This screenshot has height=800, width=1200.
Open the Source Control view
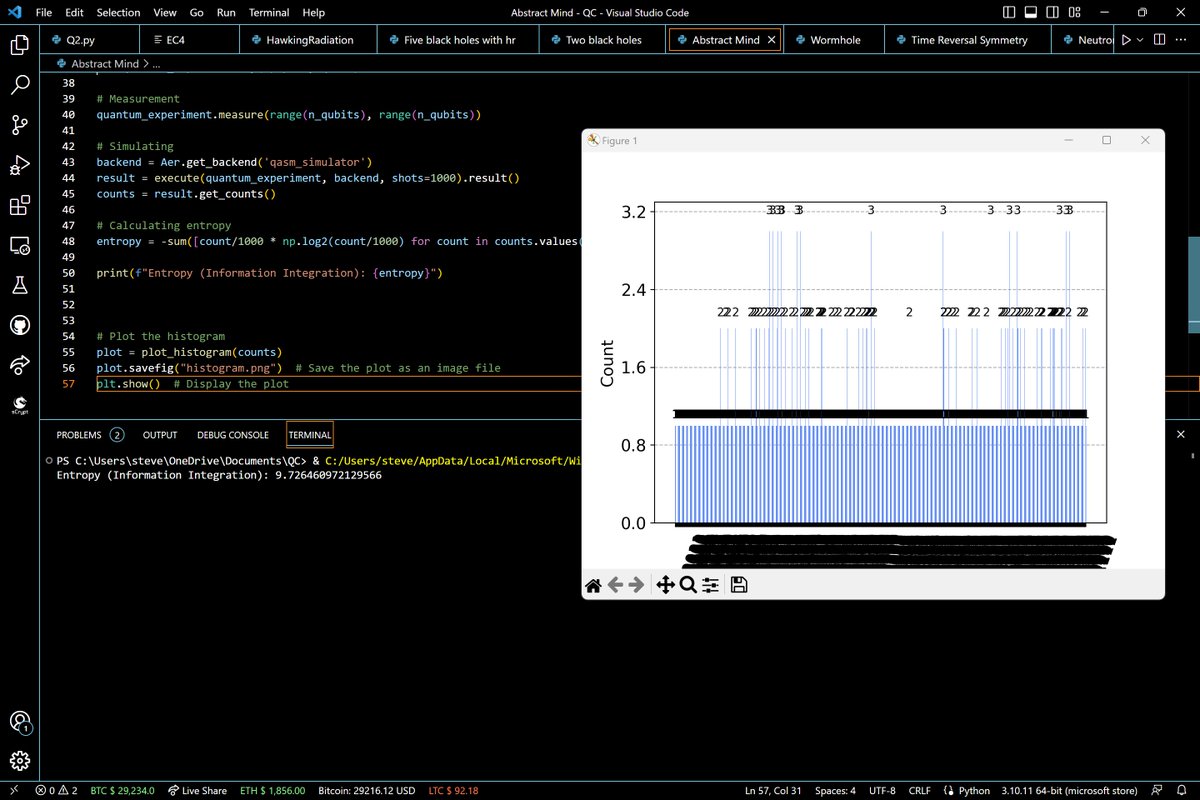20,125
